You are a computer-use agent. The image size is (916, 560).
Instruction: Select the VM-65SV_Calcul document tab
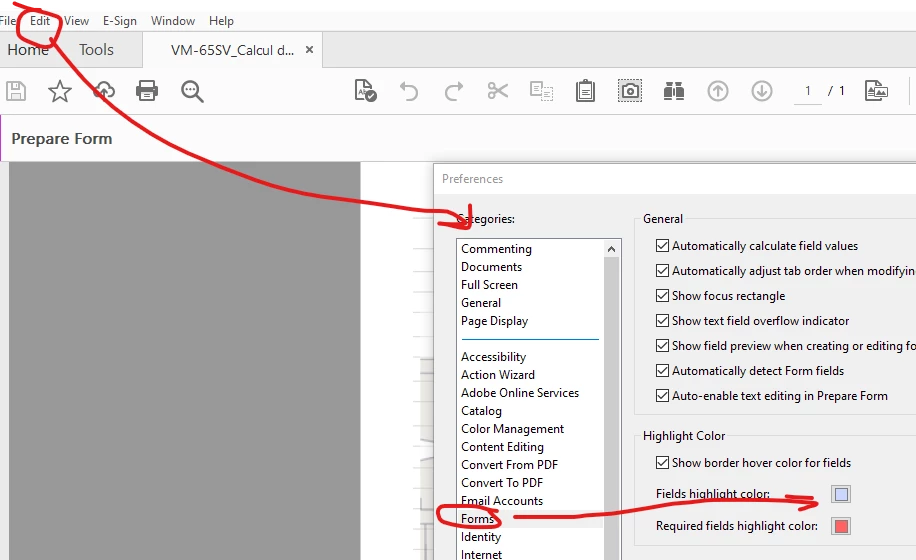233,50
